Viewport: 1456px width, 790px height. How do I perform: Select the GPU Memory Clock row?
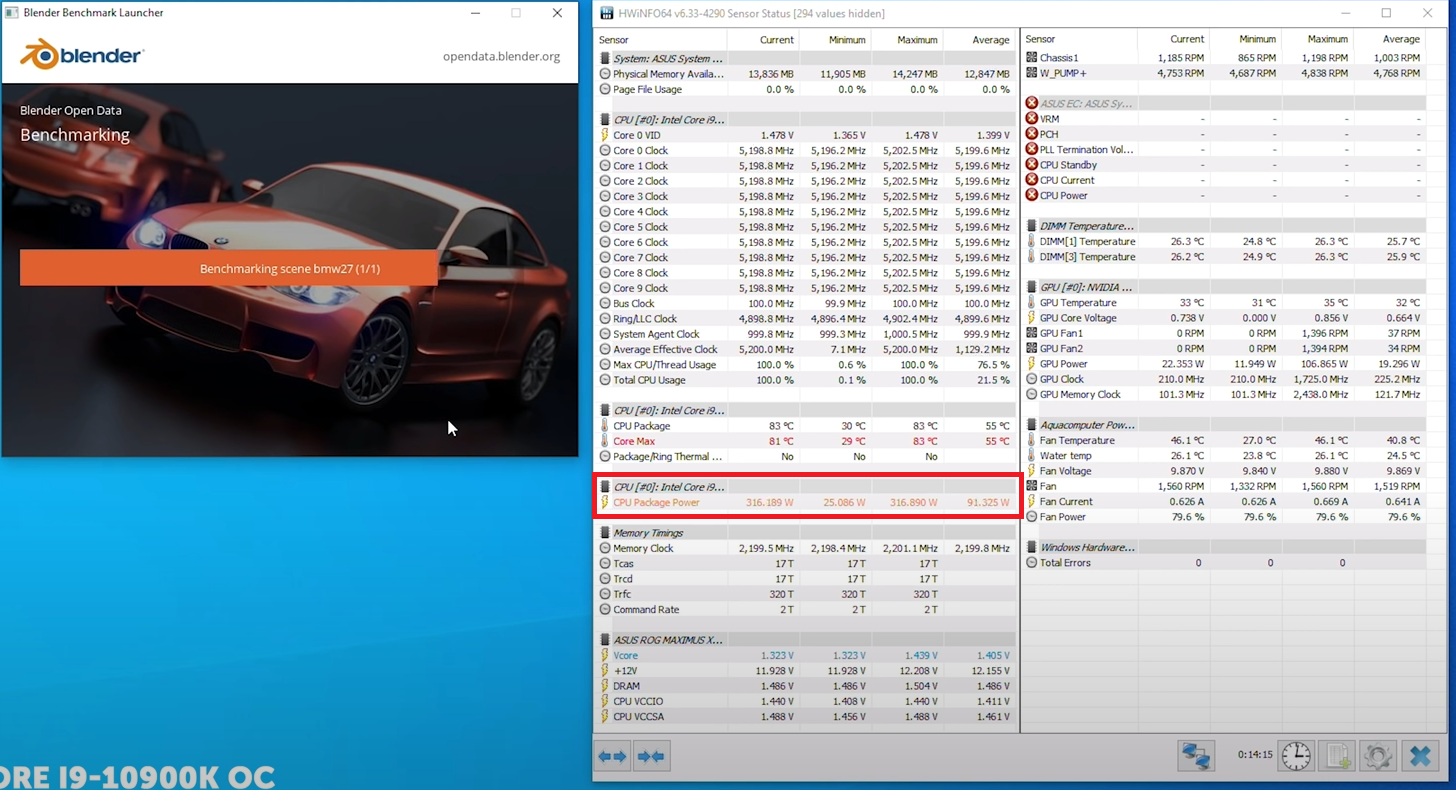click(1225, 394)
